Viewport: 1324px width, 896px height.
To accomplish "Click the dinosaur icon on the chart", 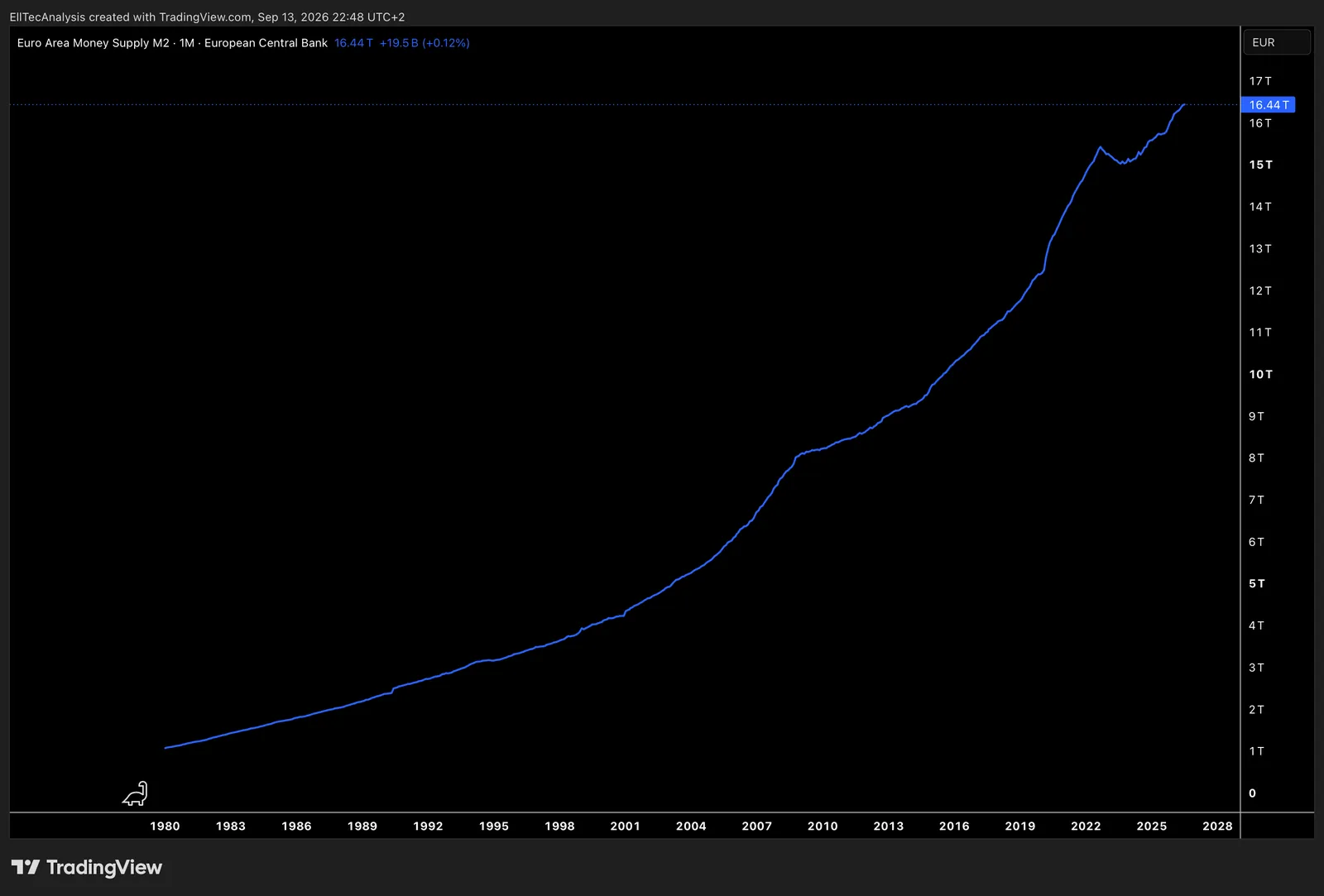I will tap(135, 793).
